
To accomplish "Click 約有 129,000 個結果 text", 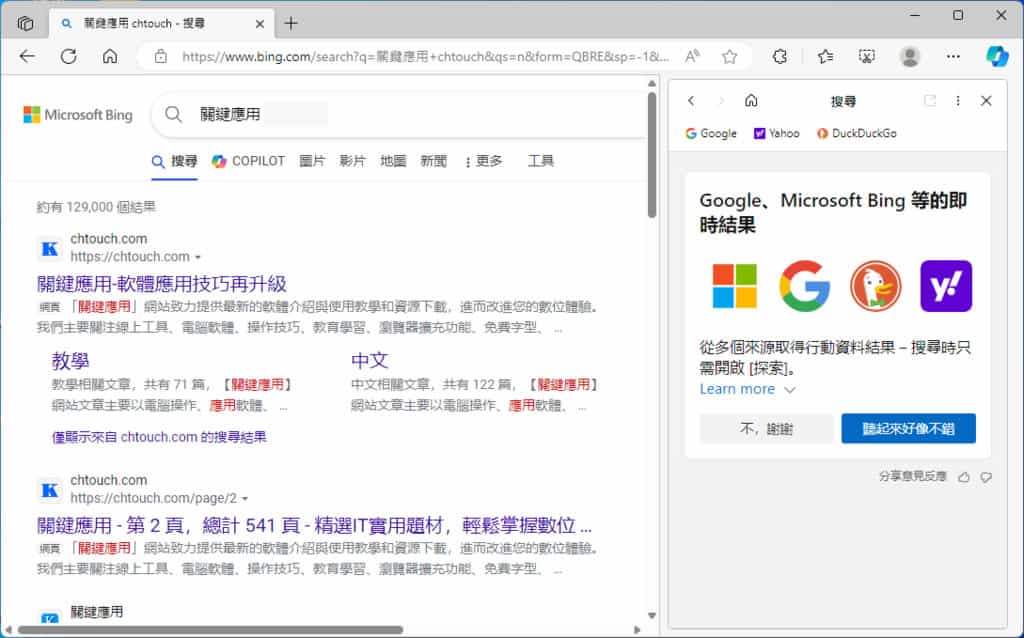I will coord(96,207).
